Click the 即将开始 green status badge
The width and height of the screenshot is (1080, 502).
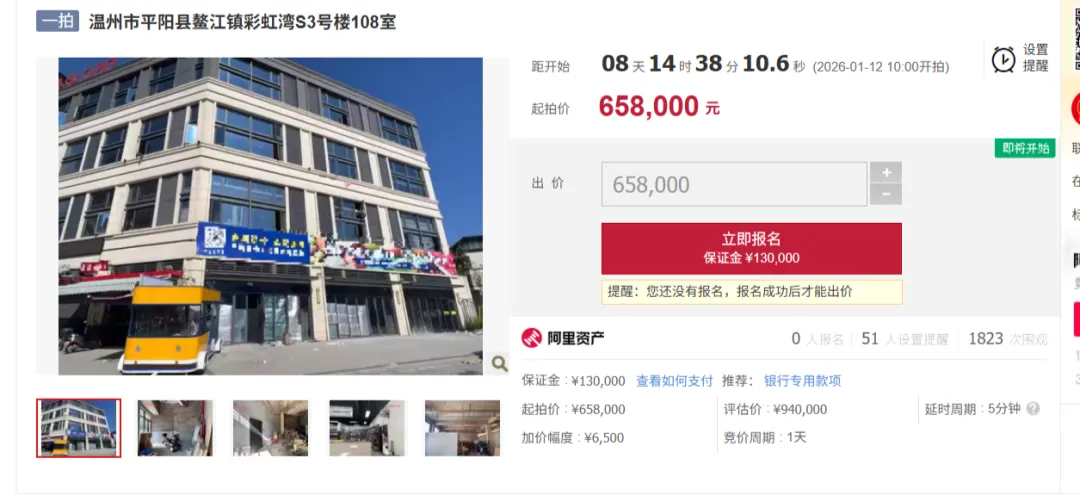pyautogui.click(x=1025, y=148)
